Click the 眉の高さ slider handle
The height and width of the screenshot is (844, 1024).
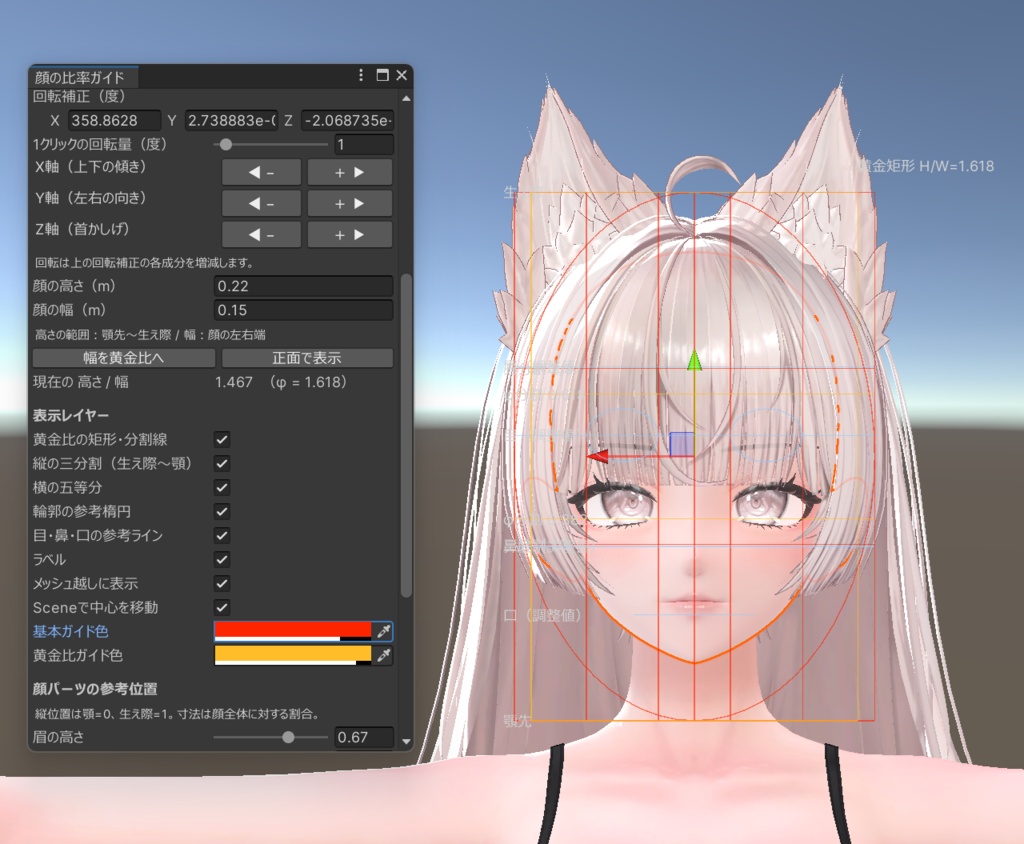point(288,738)
